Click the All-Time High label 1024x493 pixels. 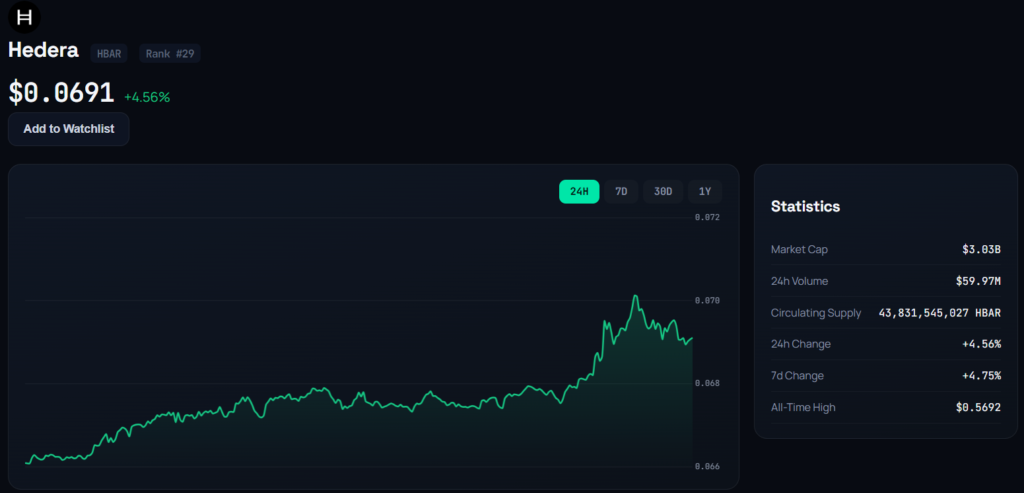pos(803,407)
